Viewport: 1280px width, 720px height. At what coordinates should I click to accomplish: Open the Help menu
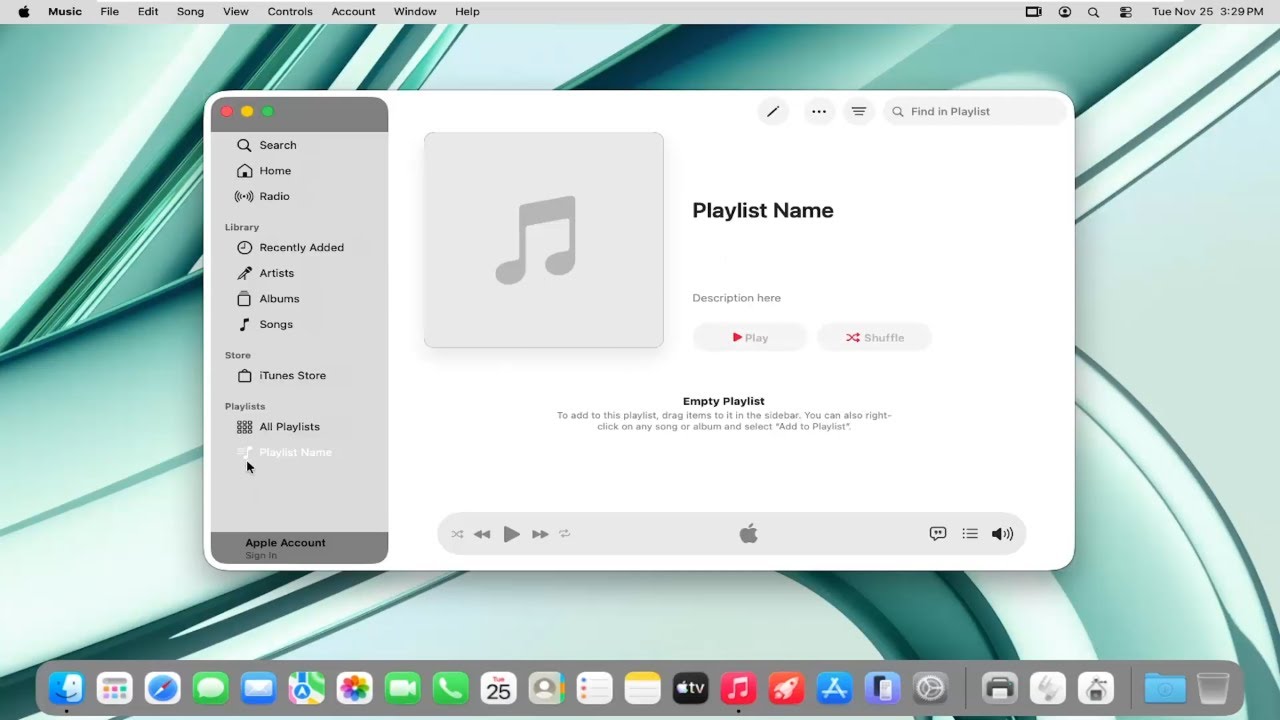coord(467,12)
